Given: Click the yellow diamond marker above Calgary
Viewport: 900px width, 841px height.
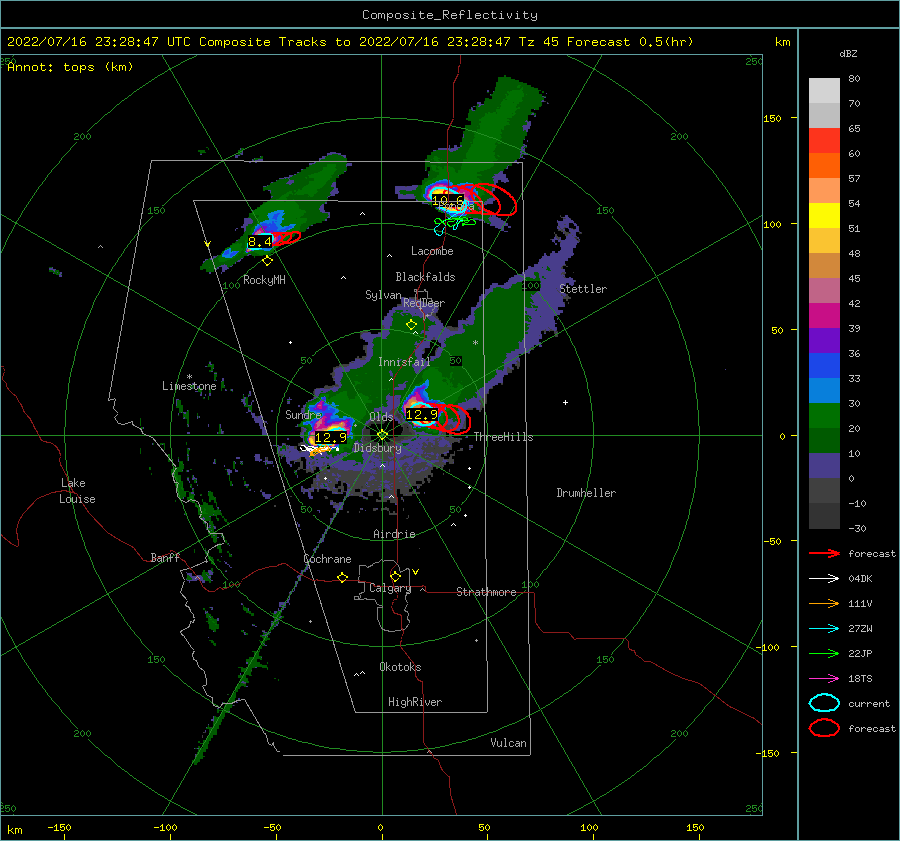Looking at the screenshot, I should click(x=395, y=576).
